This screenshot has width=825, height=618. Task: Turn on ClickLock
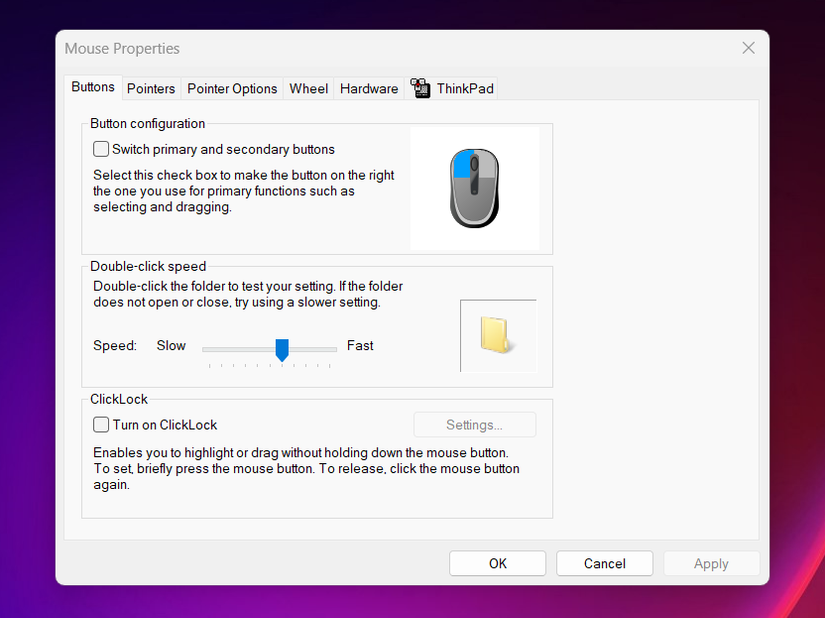[x=100, y=424]
